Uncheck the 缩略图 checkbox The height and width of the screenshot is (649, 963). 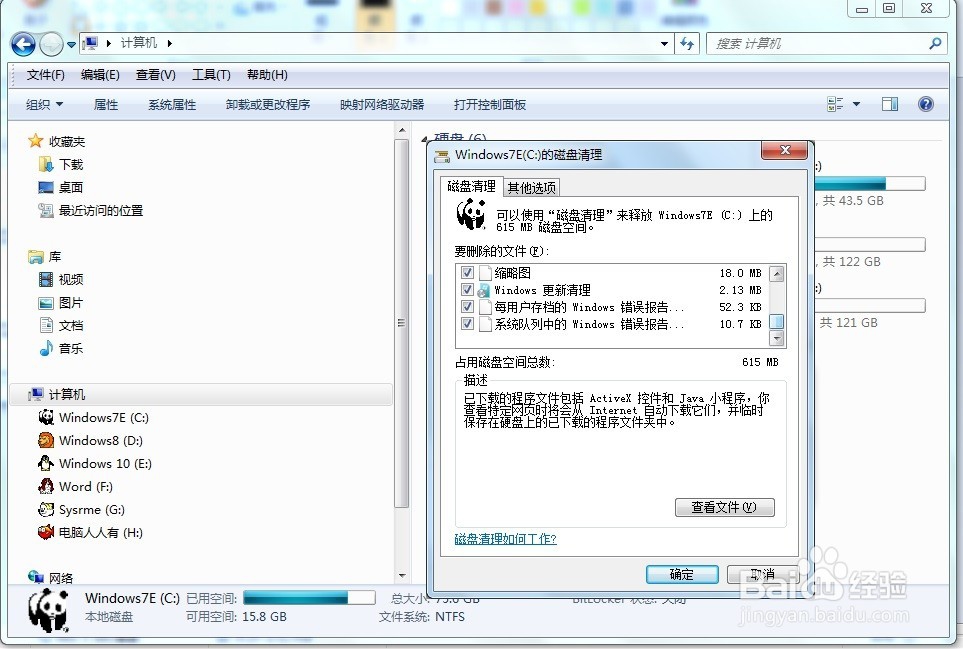(x=467, y=273)
